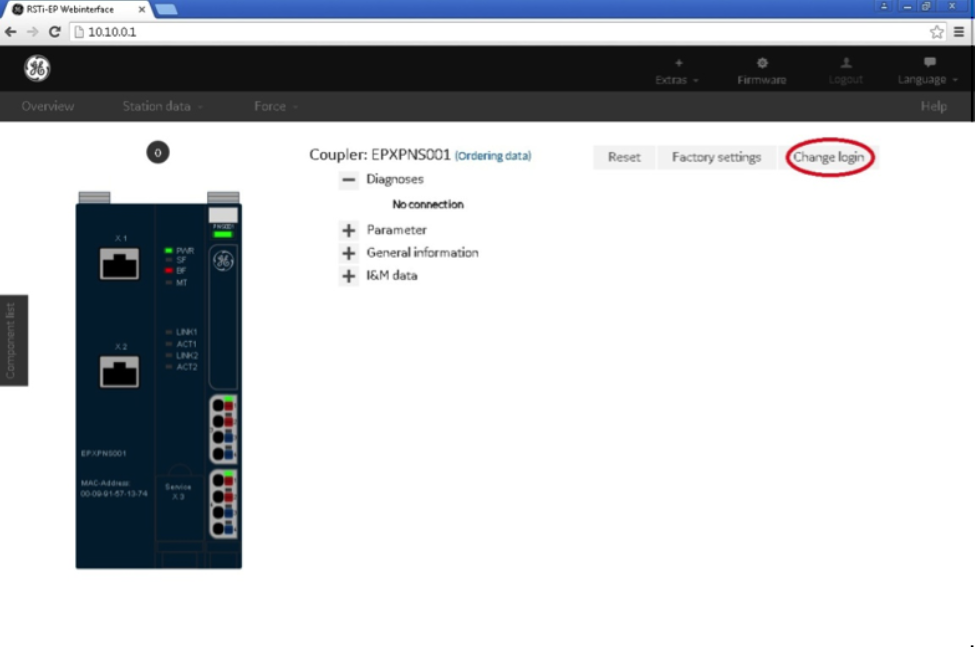This screenshot has height=647, width=975.
Task: Click the Extras plus icon
Action: (678, 63)
